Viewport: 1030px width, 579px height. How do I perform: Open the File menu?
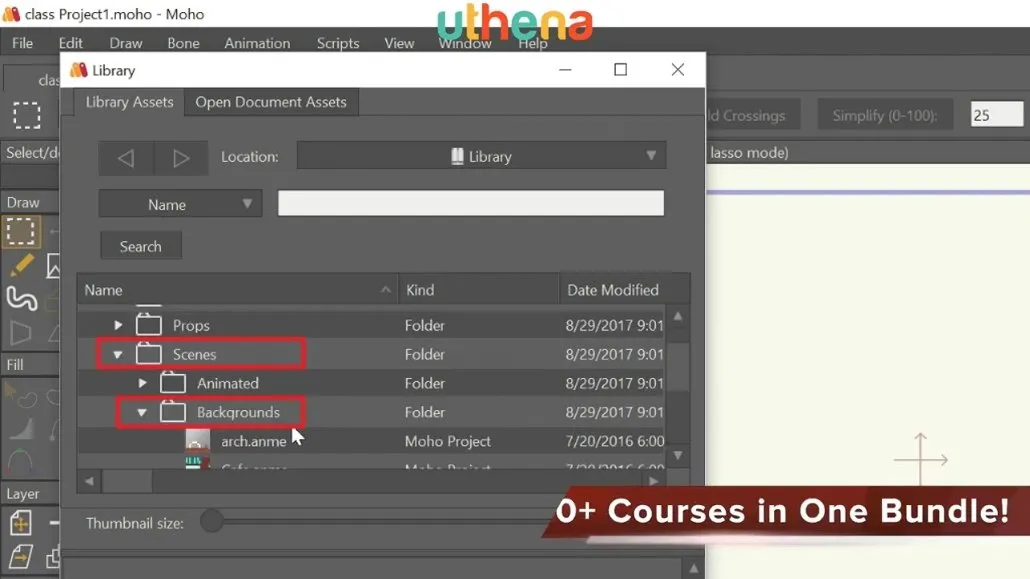click(x=22, y=43)
